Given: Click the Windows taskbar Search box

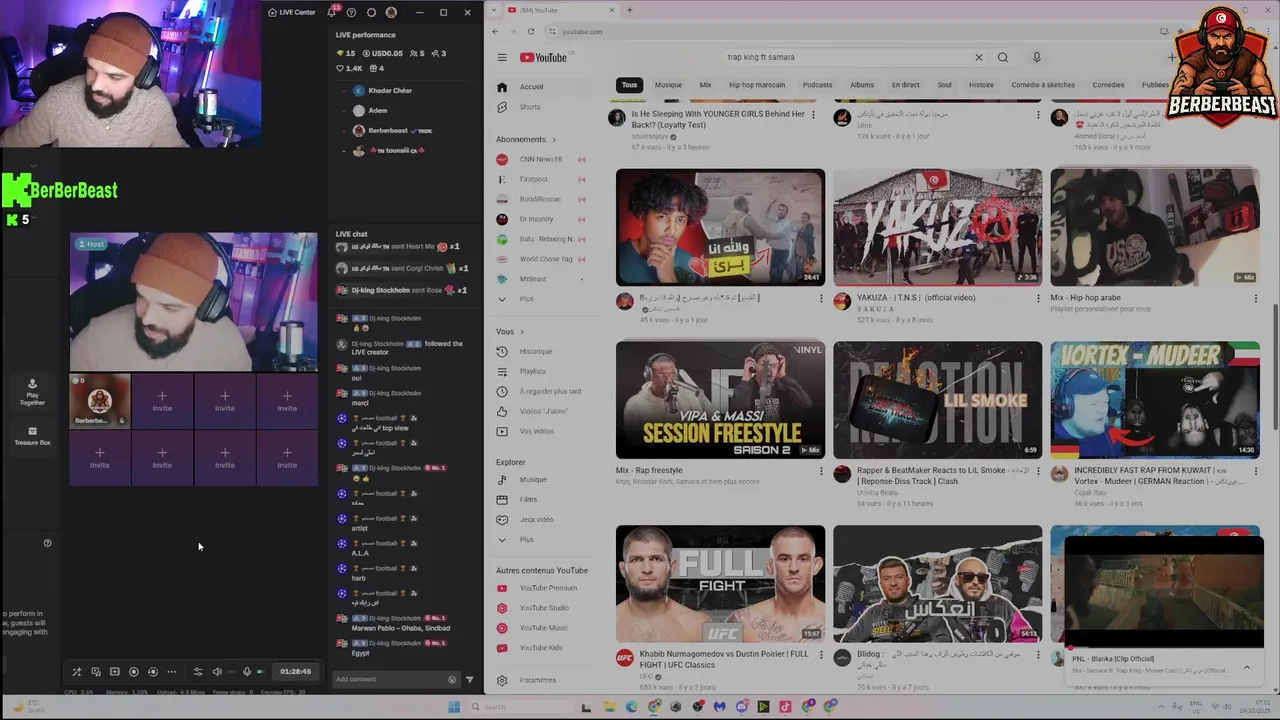Looking at the screenshot, I should point(521,707).
